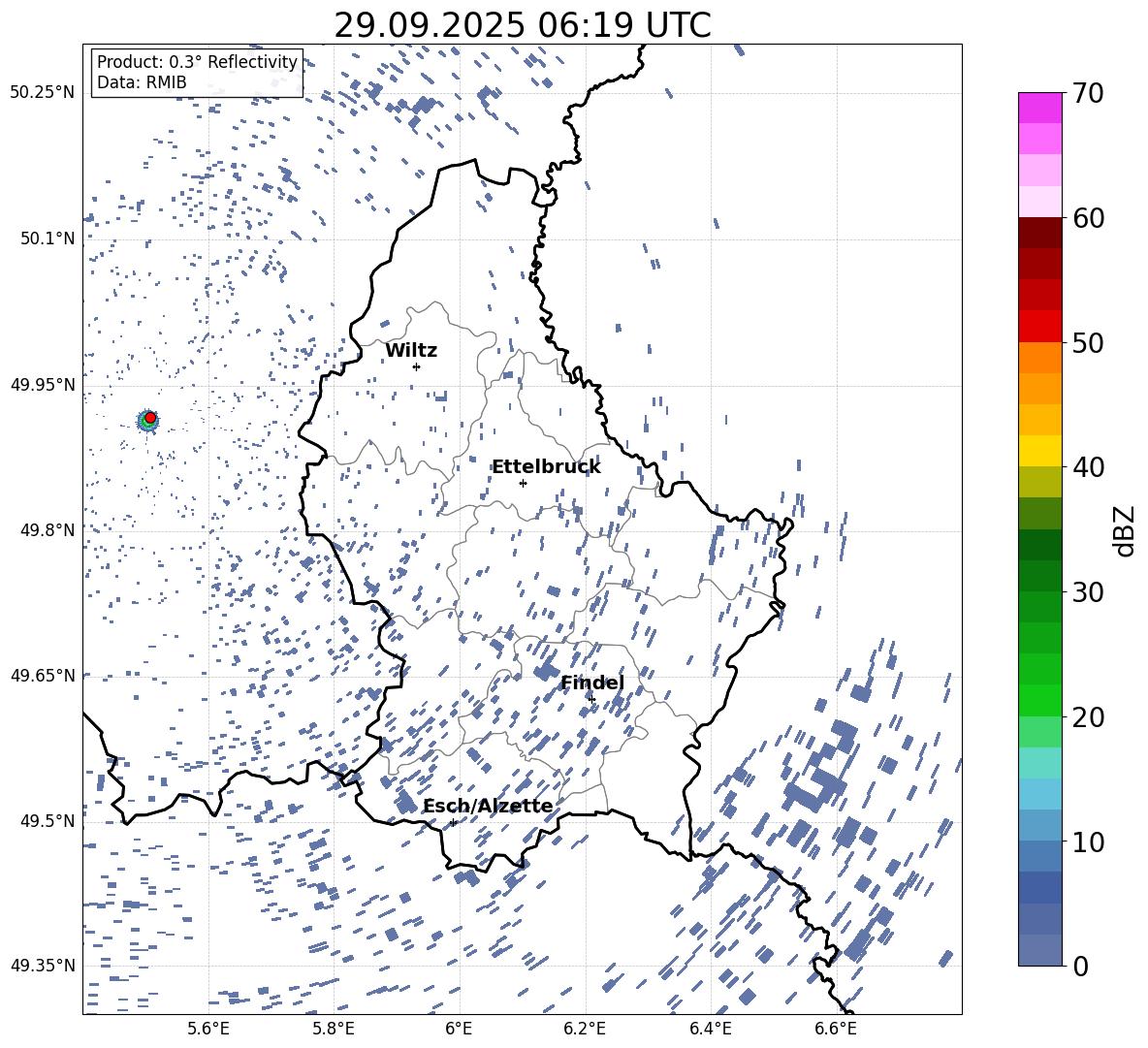Click the Ettelbruck station cross marker

point(523,483)
